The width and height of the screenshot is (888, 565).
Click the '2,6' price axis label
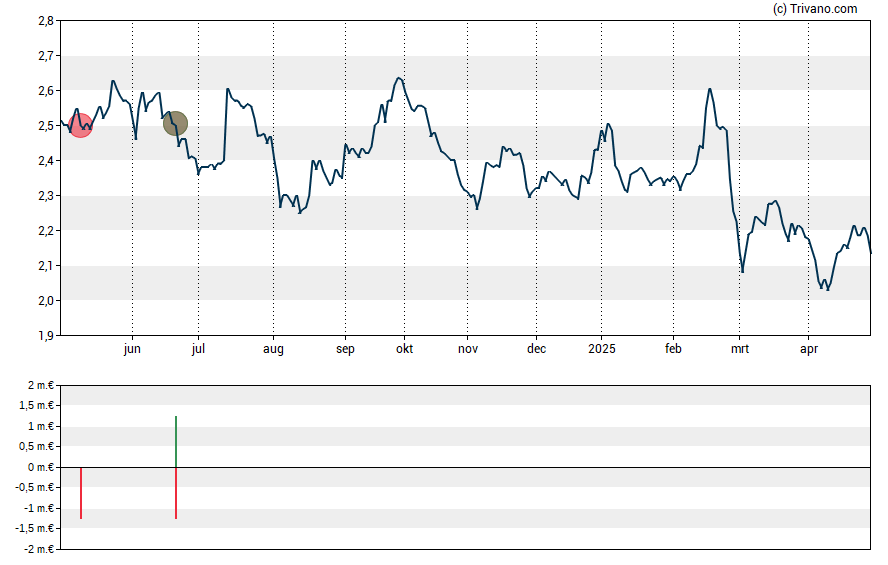click(46, 91)
